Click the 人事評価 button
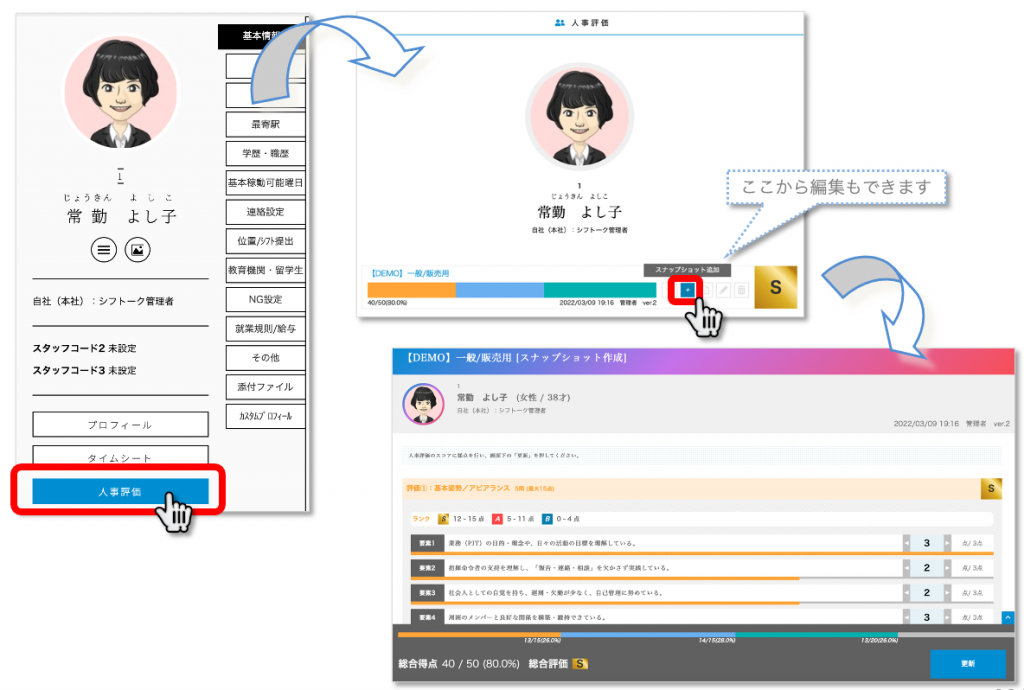This screenshot has width=1024, height=690. coord(120,491)
